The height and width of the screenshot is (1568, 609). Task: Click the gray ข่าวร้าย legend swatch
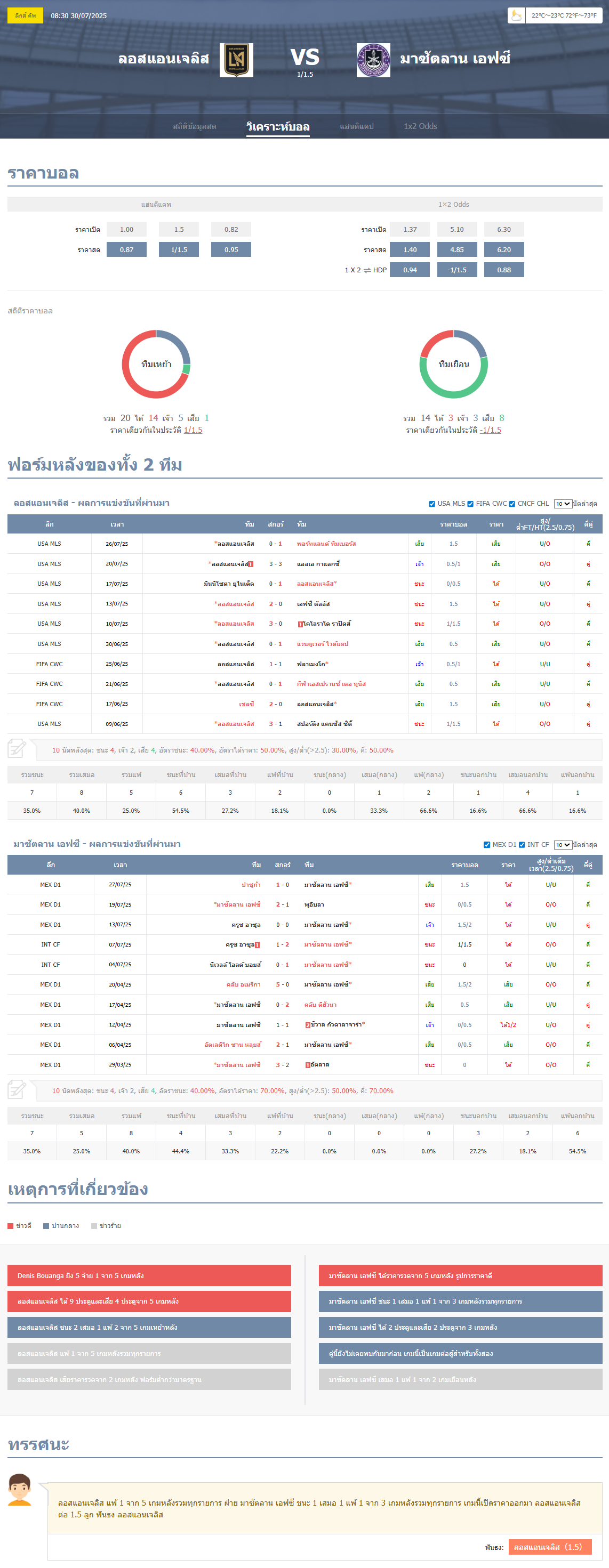pos(94,1226)
